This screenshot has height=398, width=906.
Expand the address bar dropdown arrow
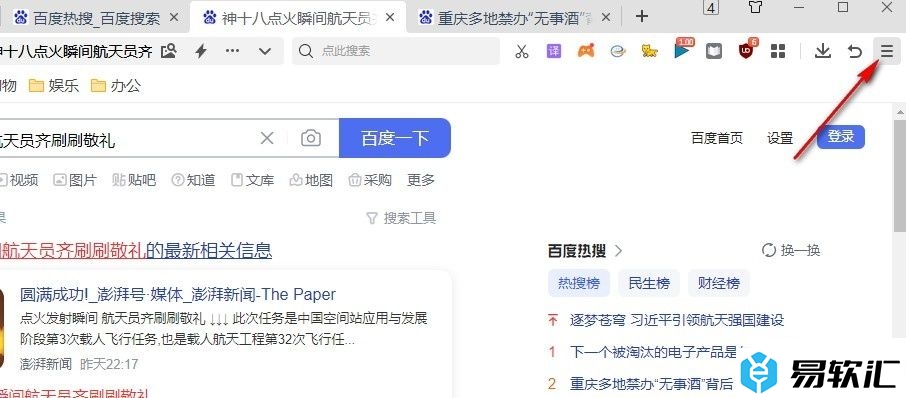coord(265,51)
